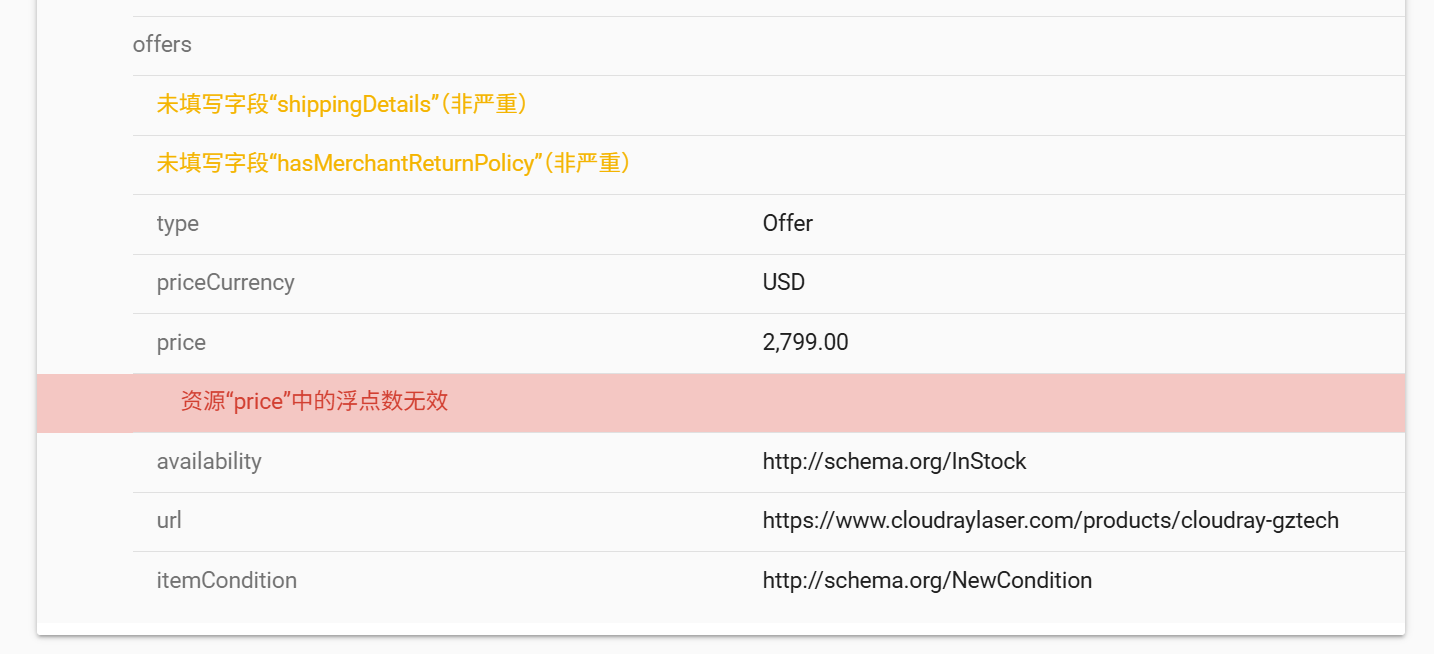
Task: Select the priceCurrency field label
Action: [x=225, y=283]
